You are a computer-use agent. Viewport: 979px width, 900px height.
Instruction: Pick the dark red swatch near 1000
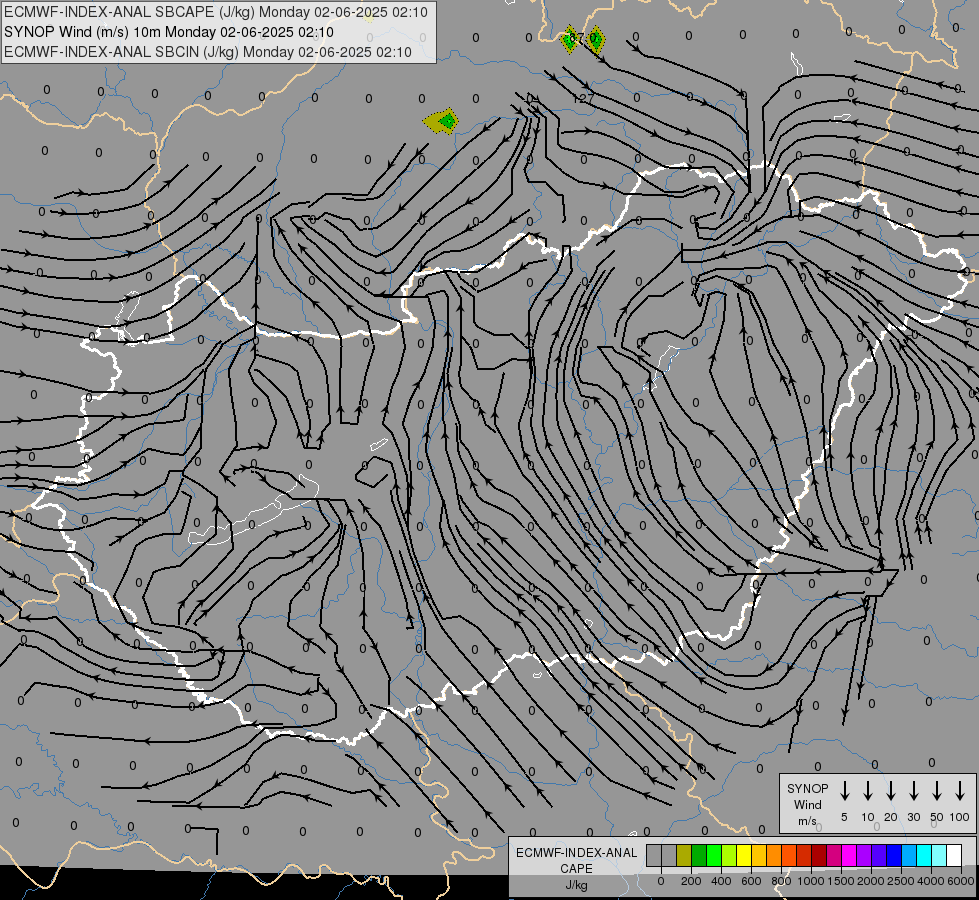819,855
